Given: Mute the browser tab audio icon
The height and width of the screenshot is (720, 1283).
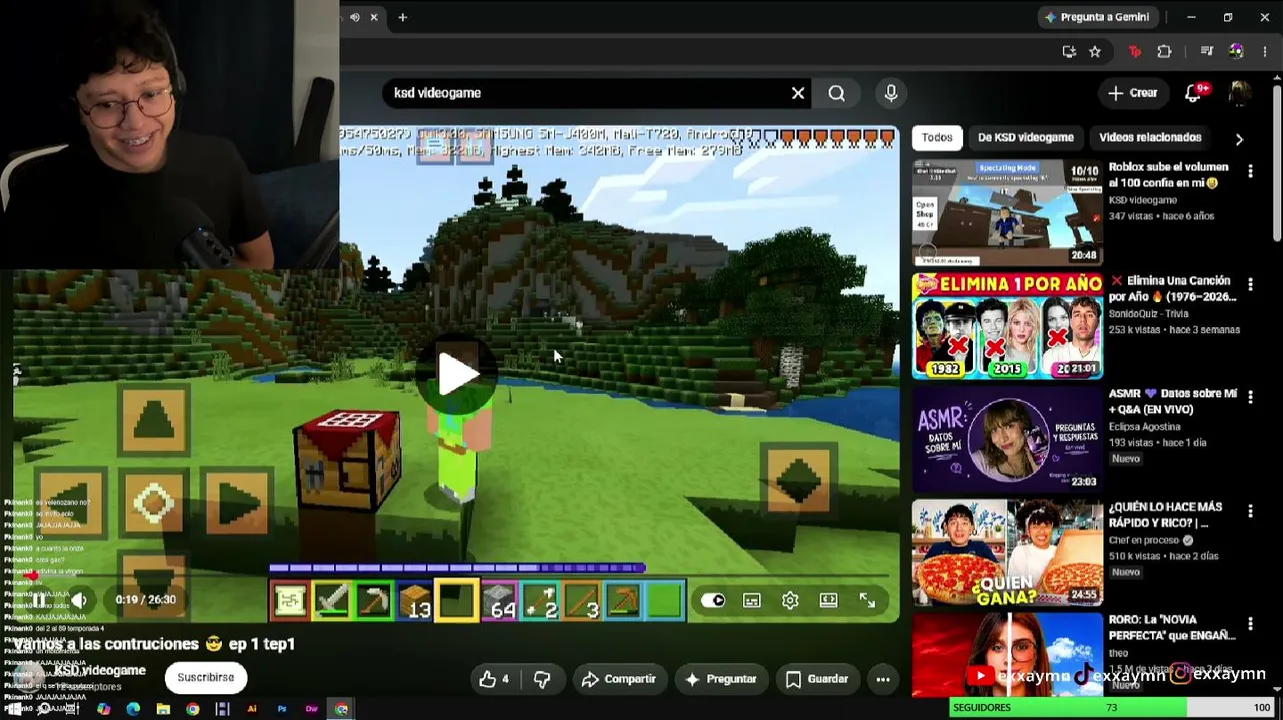Looking at the screenshot, I should pyautogui.click(x=354, y=17).
